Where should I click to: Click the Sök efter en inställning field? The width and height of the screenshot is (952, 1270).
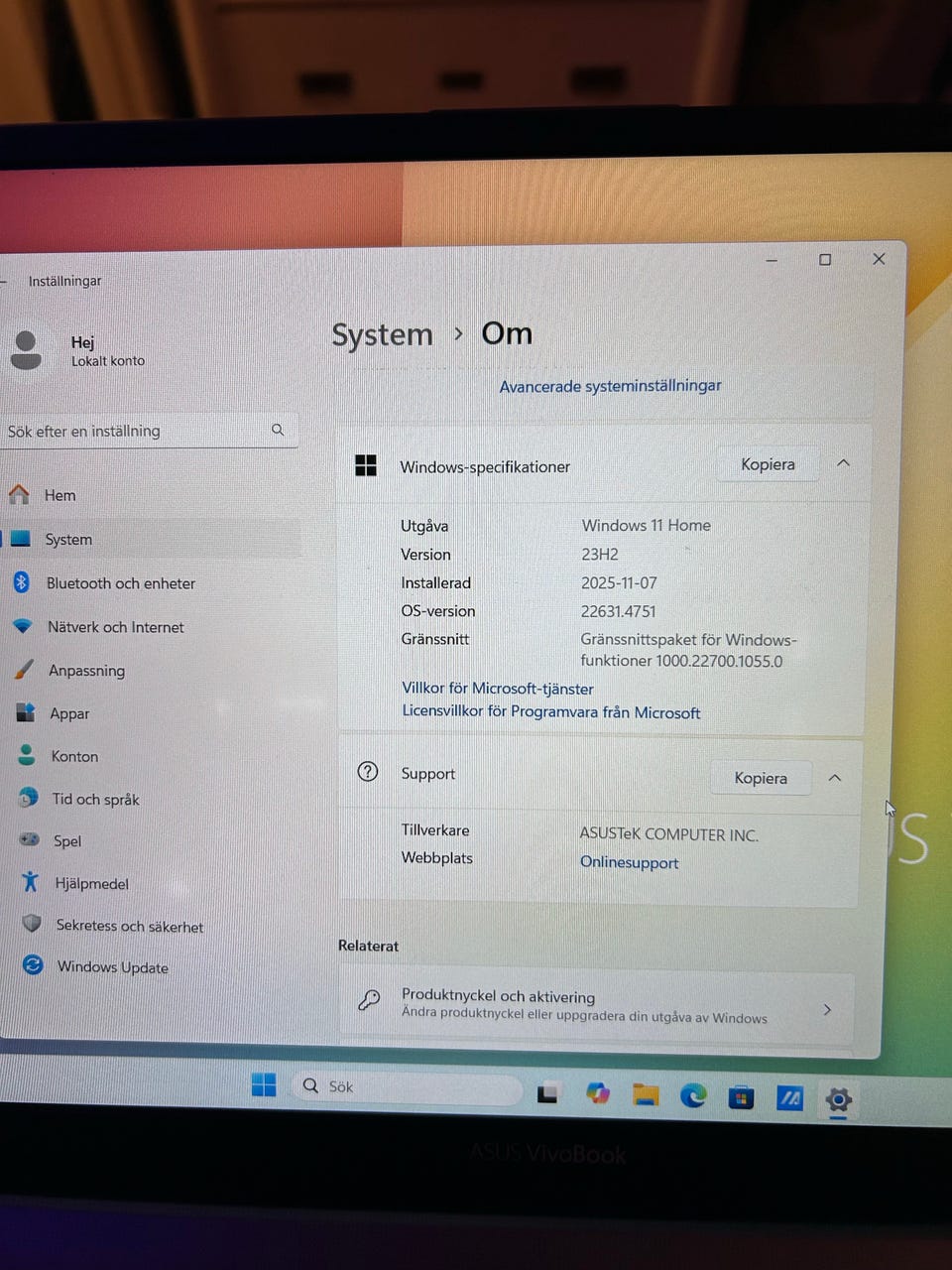point(139,431)
